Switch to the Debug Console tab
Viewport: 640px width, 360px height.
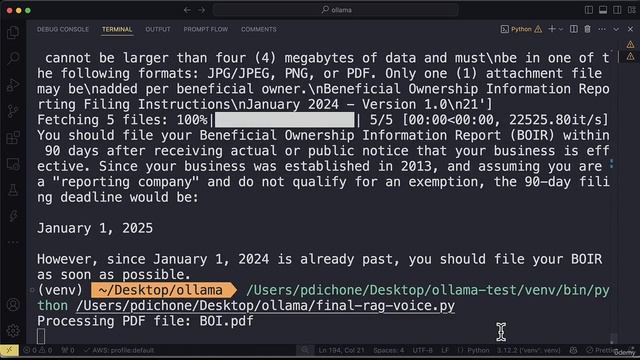click(63, 29)
